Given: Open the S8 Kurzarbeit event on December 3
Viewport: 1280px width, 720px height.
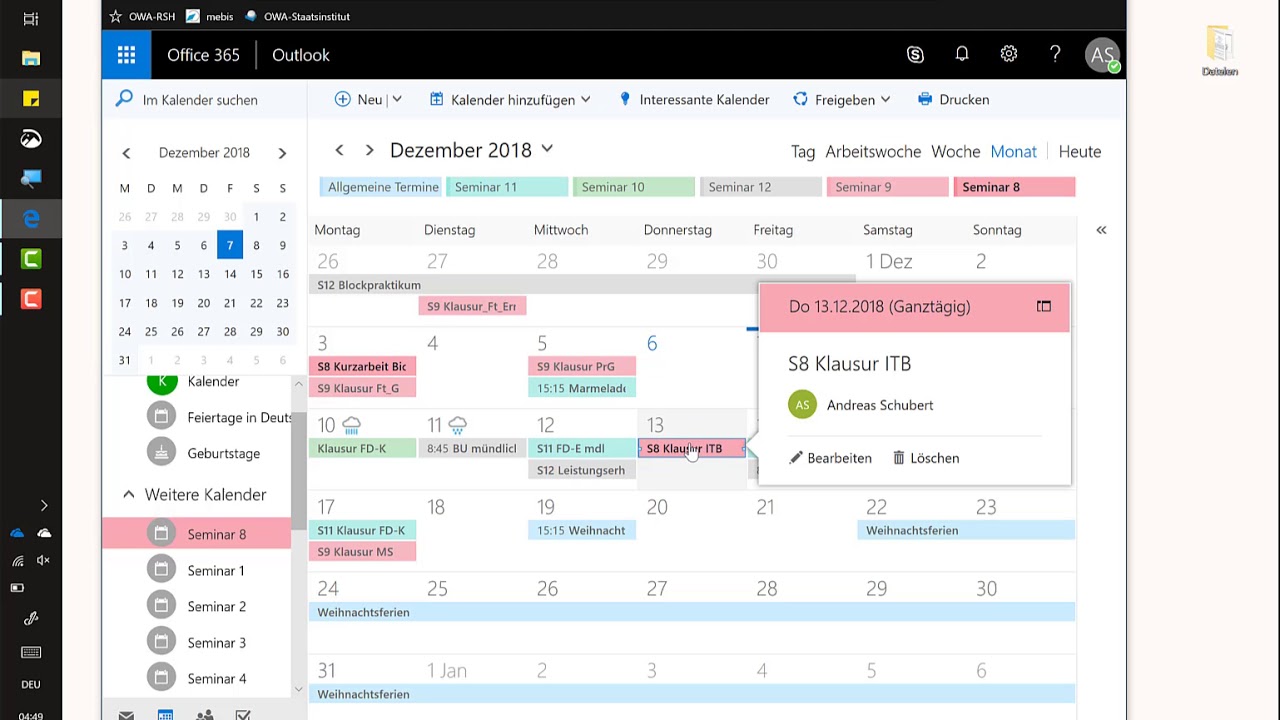Looking at the screenshot, I should click(x=362, y=366).
